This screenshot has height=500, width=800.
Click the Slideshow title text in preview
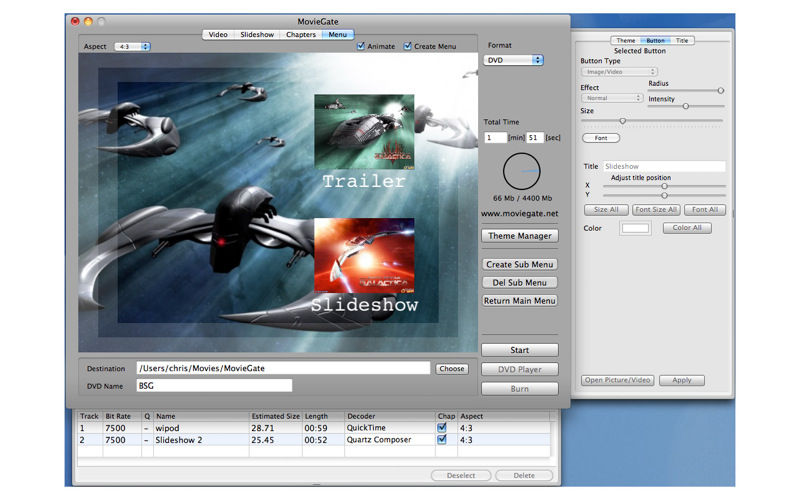pos(364,305)
